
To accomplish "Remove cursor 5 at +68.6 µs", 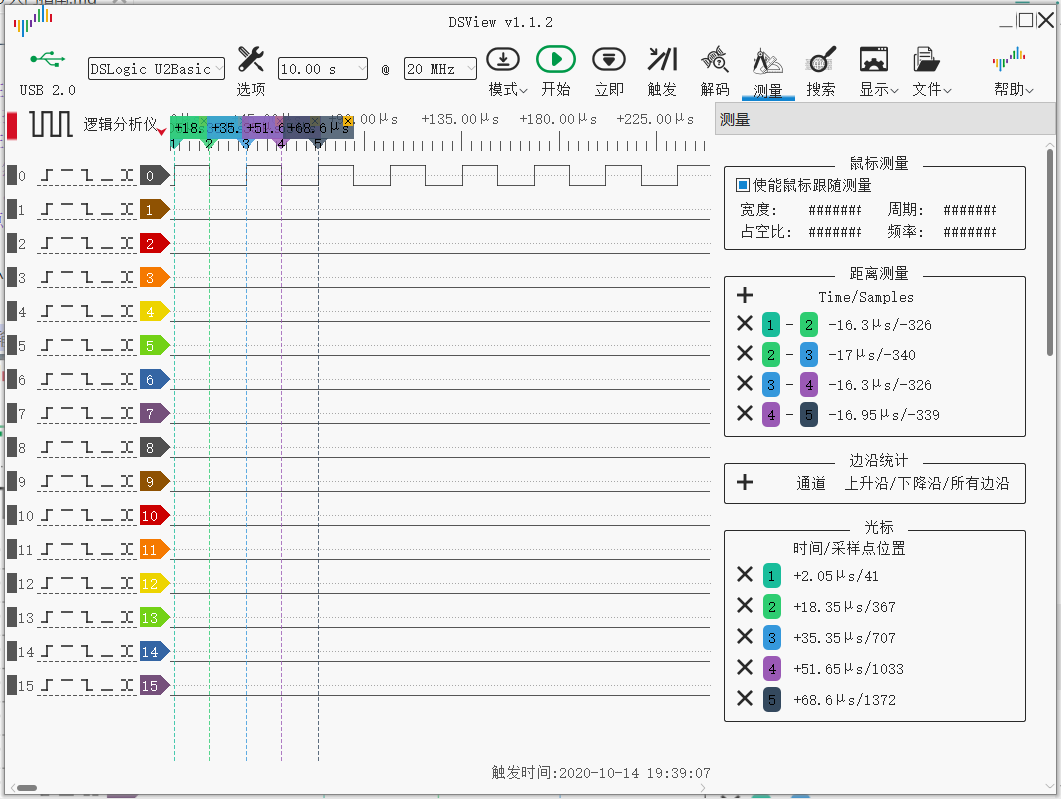I will pyautogui.click(x=744, y=698).
